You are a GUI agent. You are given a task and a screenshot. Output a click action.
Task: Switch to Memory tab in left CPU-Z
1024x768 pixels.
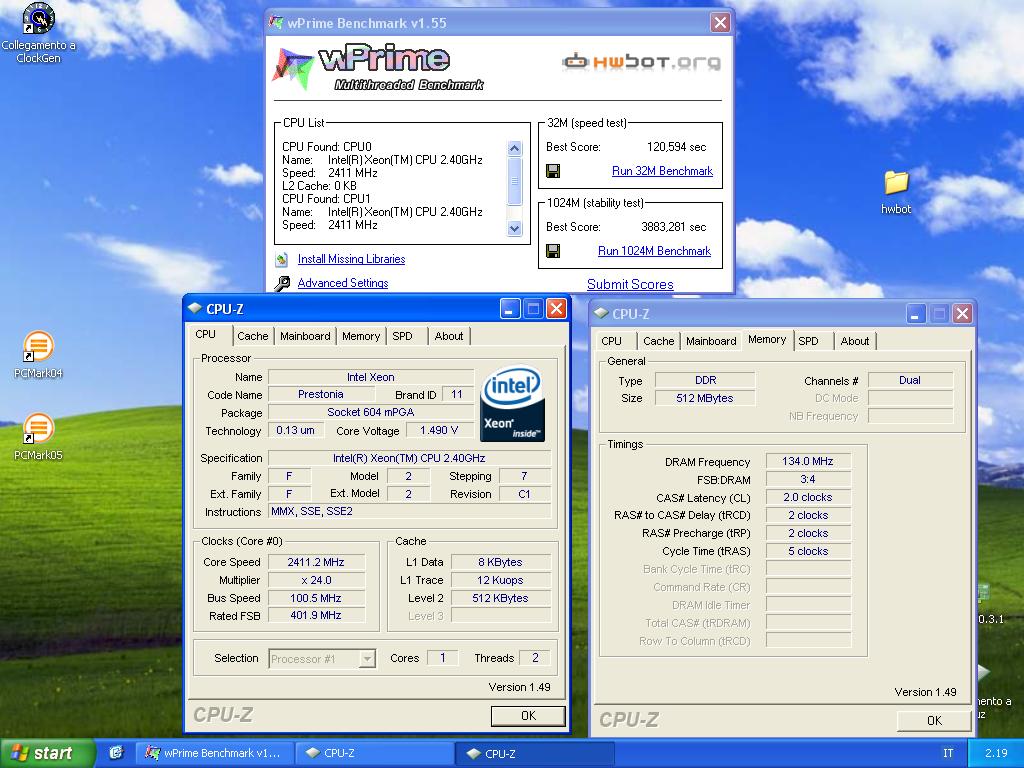[x=360, y=336]
